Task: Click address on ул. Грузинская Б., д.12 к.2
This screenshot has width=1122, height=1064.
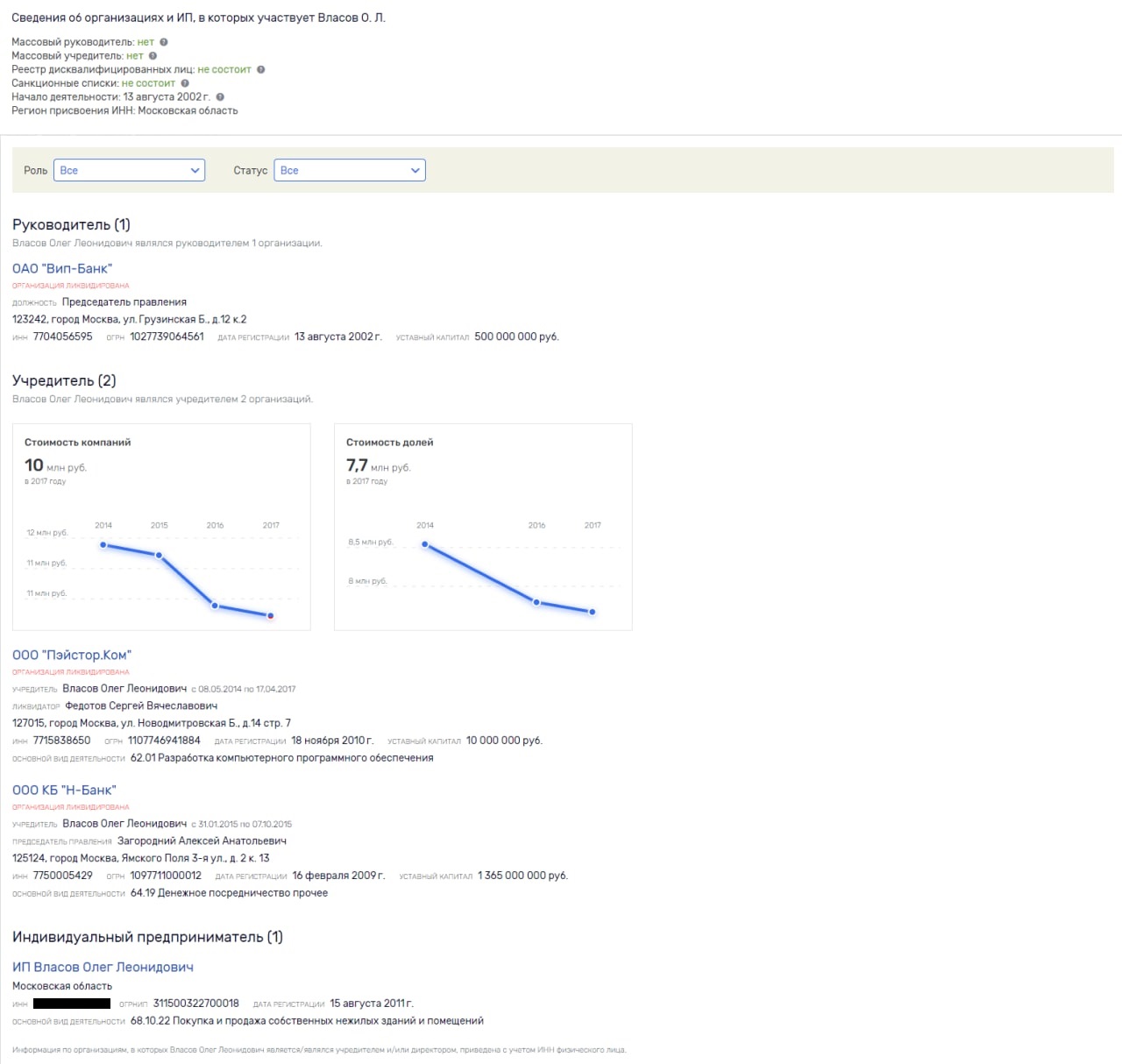Action: [130, 319]
